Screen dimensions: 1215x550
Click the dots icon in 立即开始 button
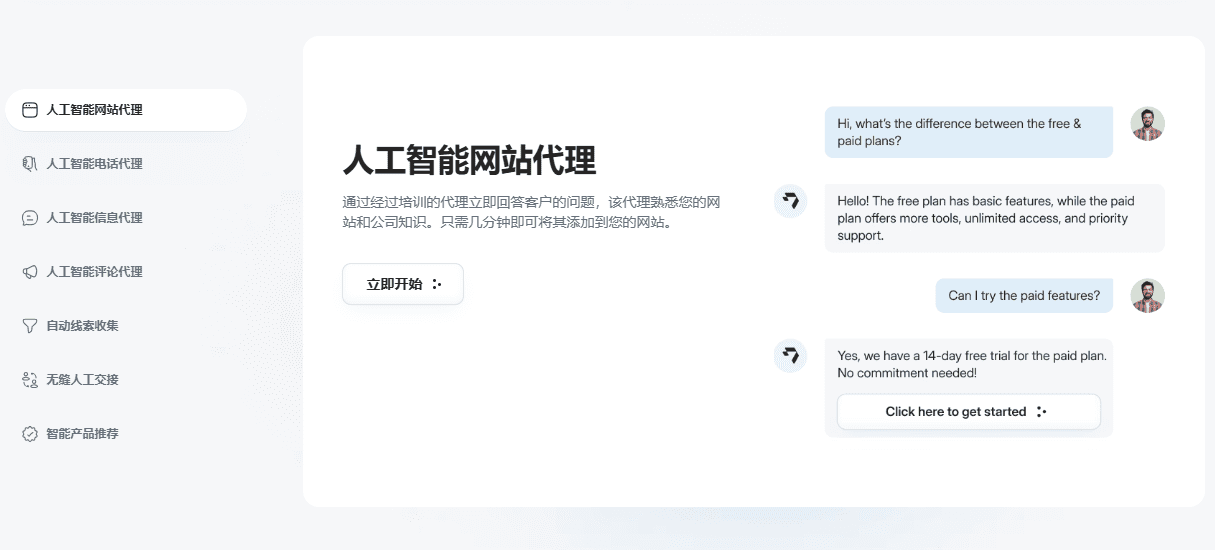(x=436, y=284)
